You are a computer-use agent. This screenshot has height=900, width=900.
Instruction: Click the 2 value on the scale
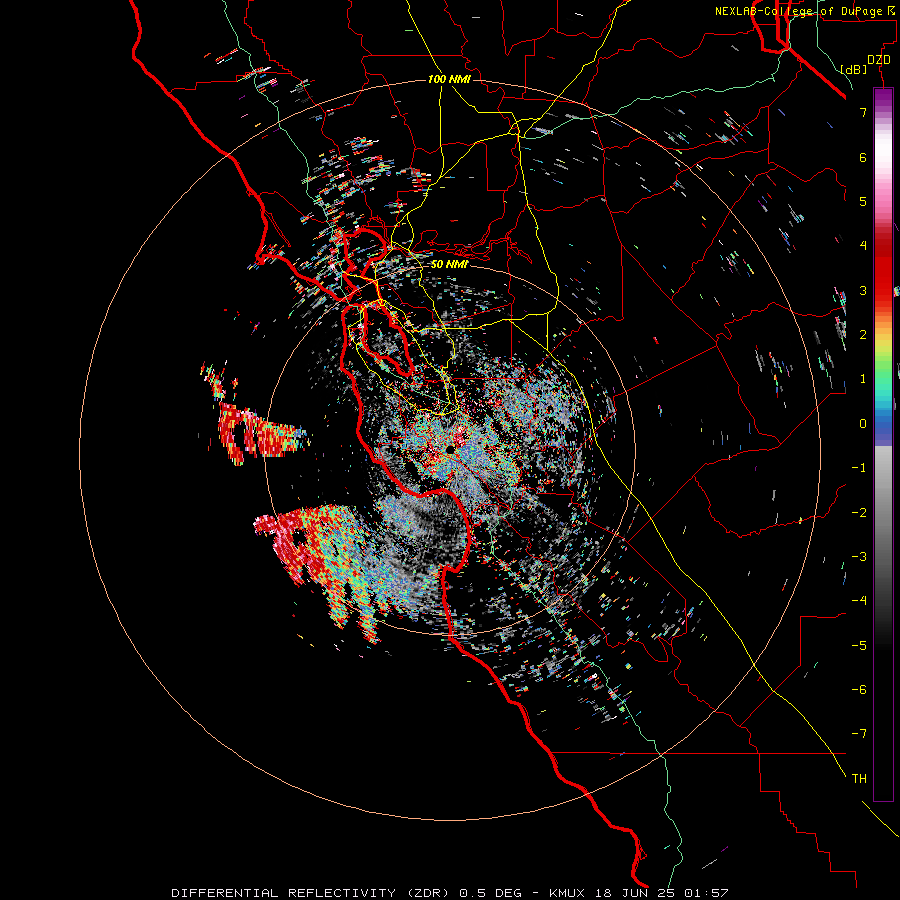tap(863, 335)
